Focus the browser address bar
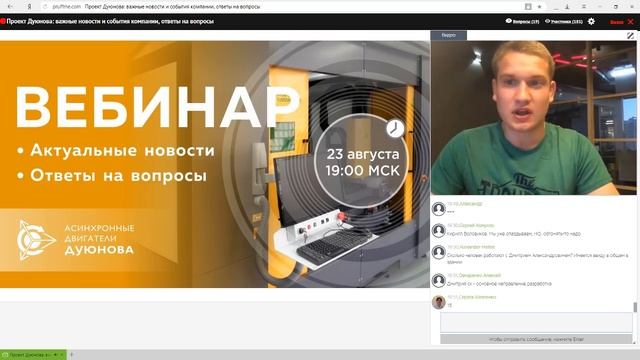 tap(286, 7)
